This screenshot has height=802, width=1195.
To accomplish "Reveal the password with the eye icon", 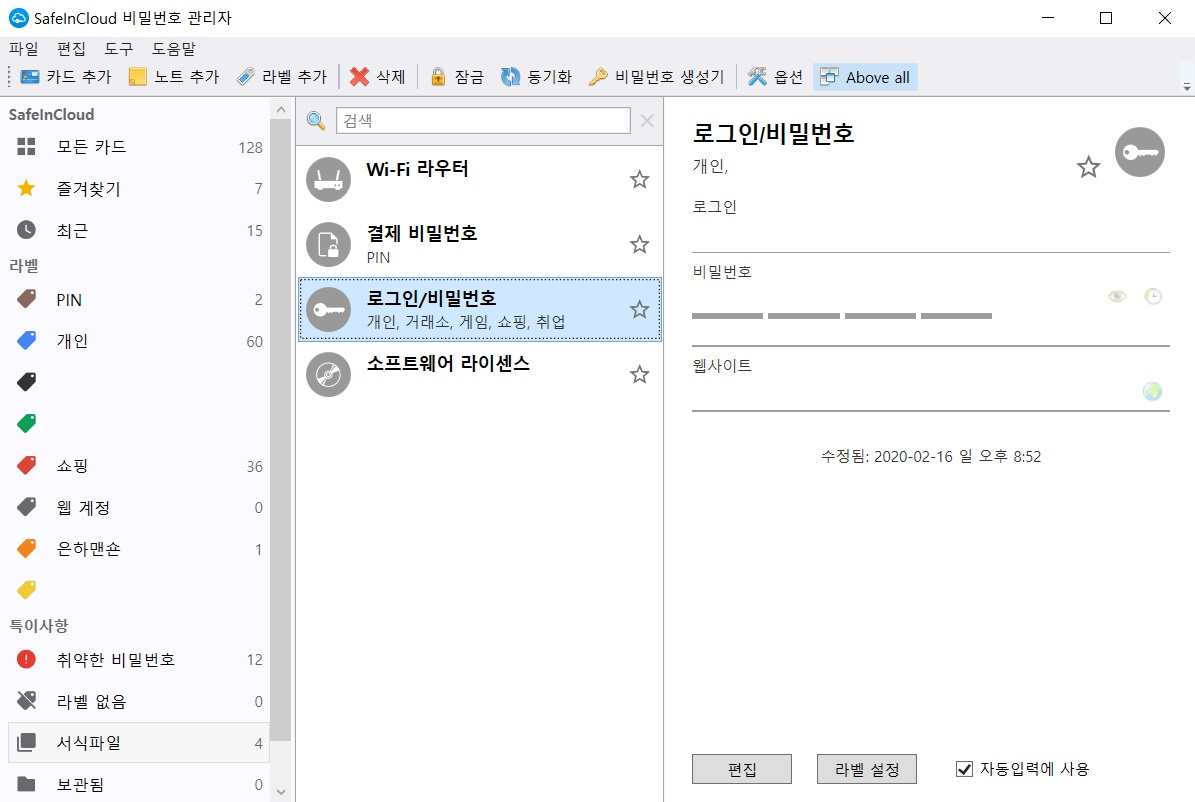I will pos(1117,296).
